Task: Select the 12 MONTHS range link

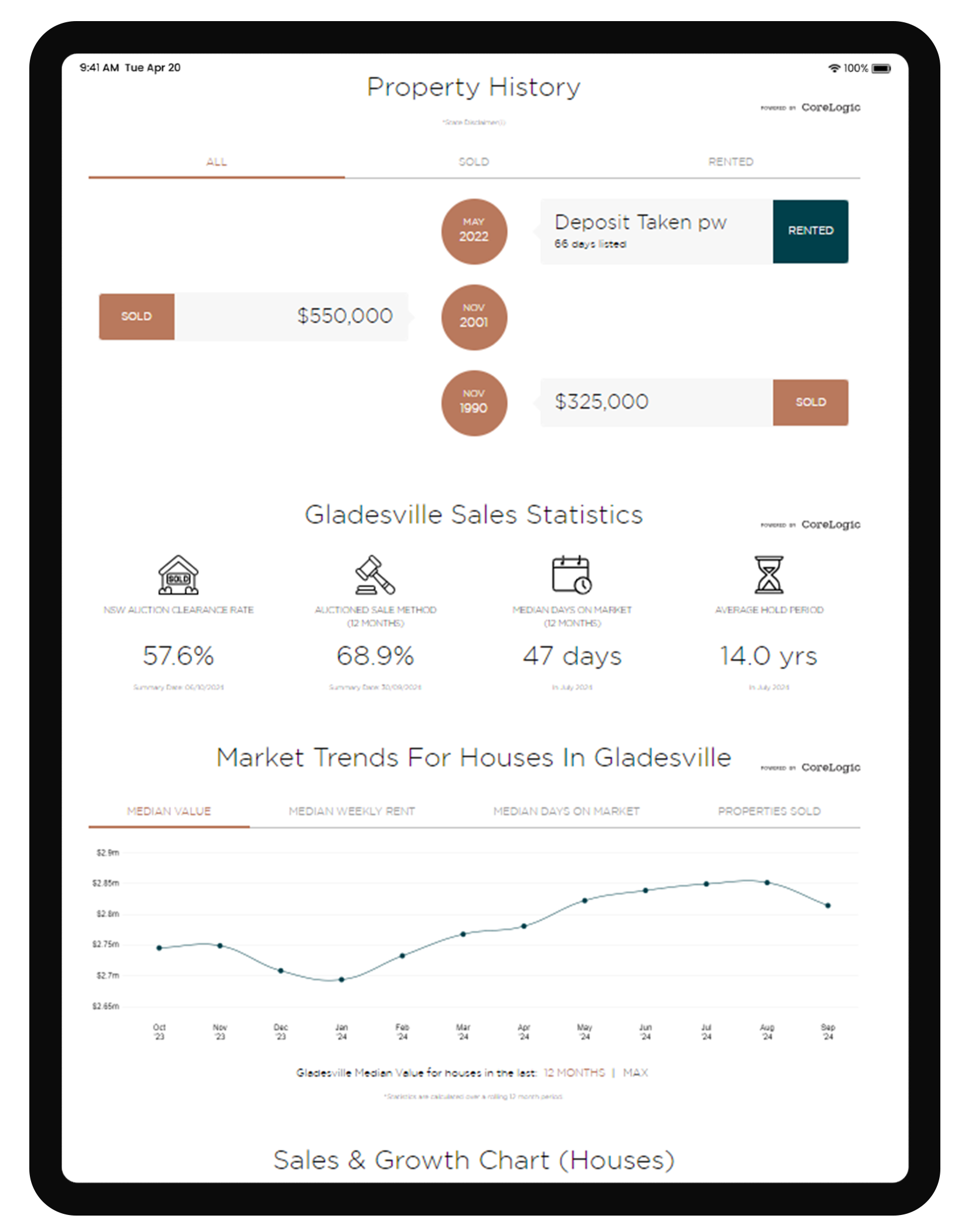Action: pyautogui.click(x=574, y=1073)
